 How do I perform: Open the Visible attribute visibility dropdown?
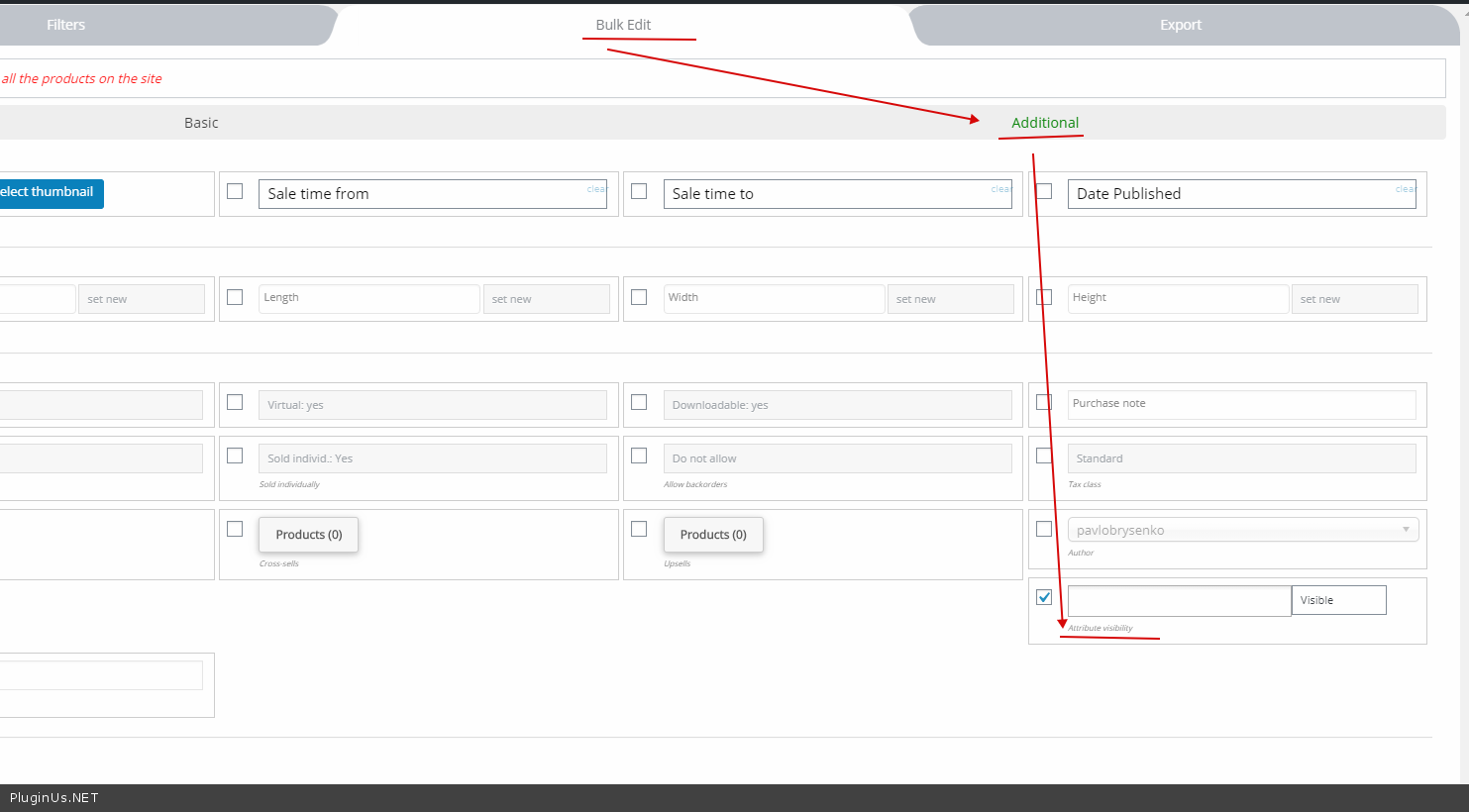pos(1337,600)
